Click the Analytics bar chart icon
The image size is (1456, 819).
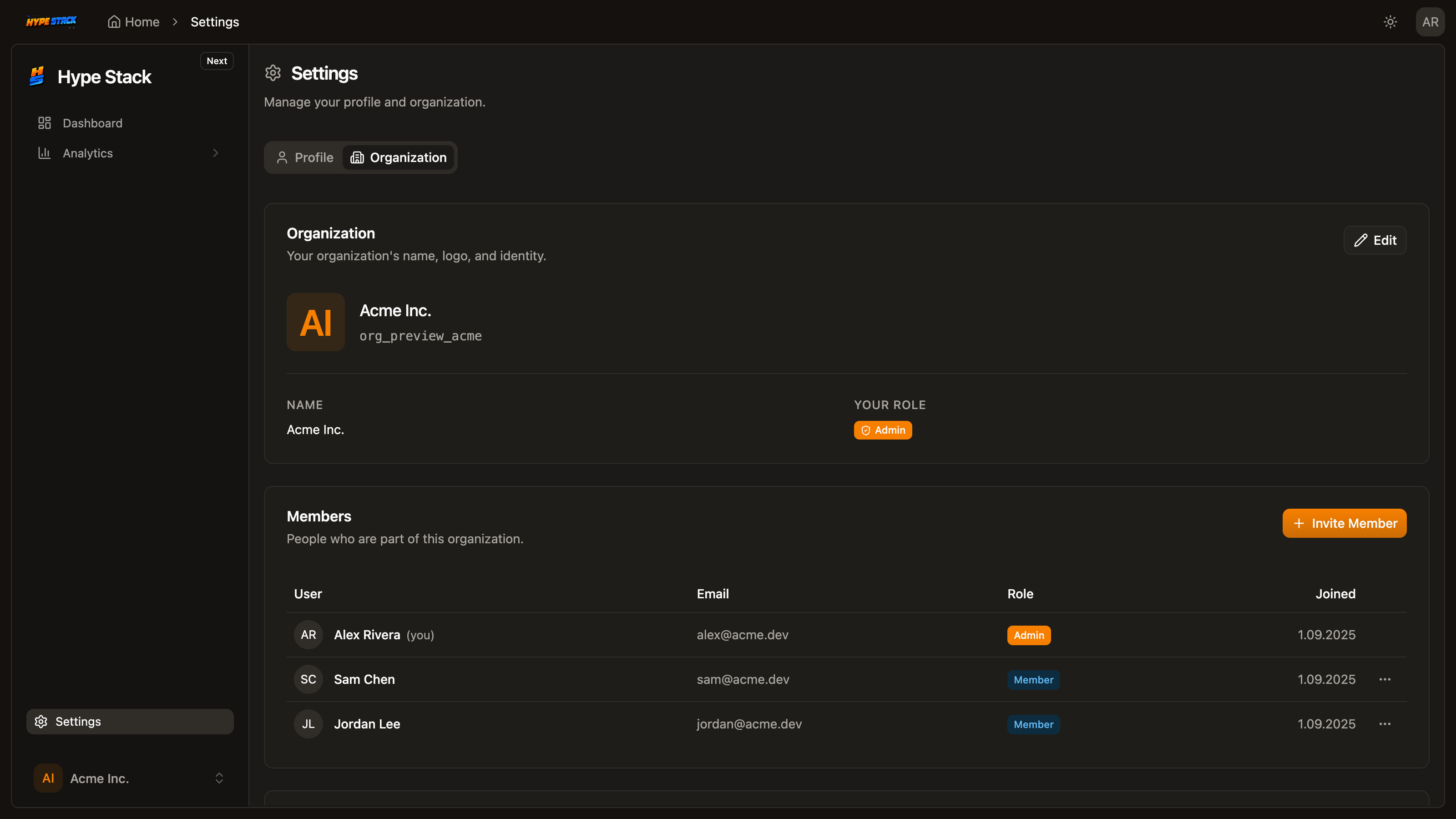point(45,153)
